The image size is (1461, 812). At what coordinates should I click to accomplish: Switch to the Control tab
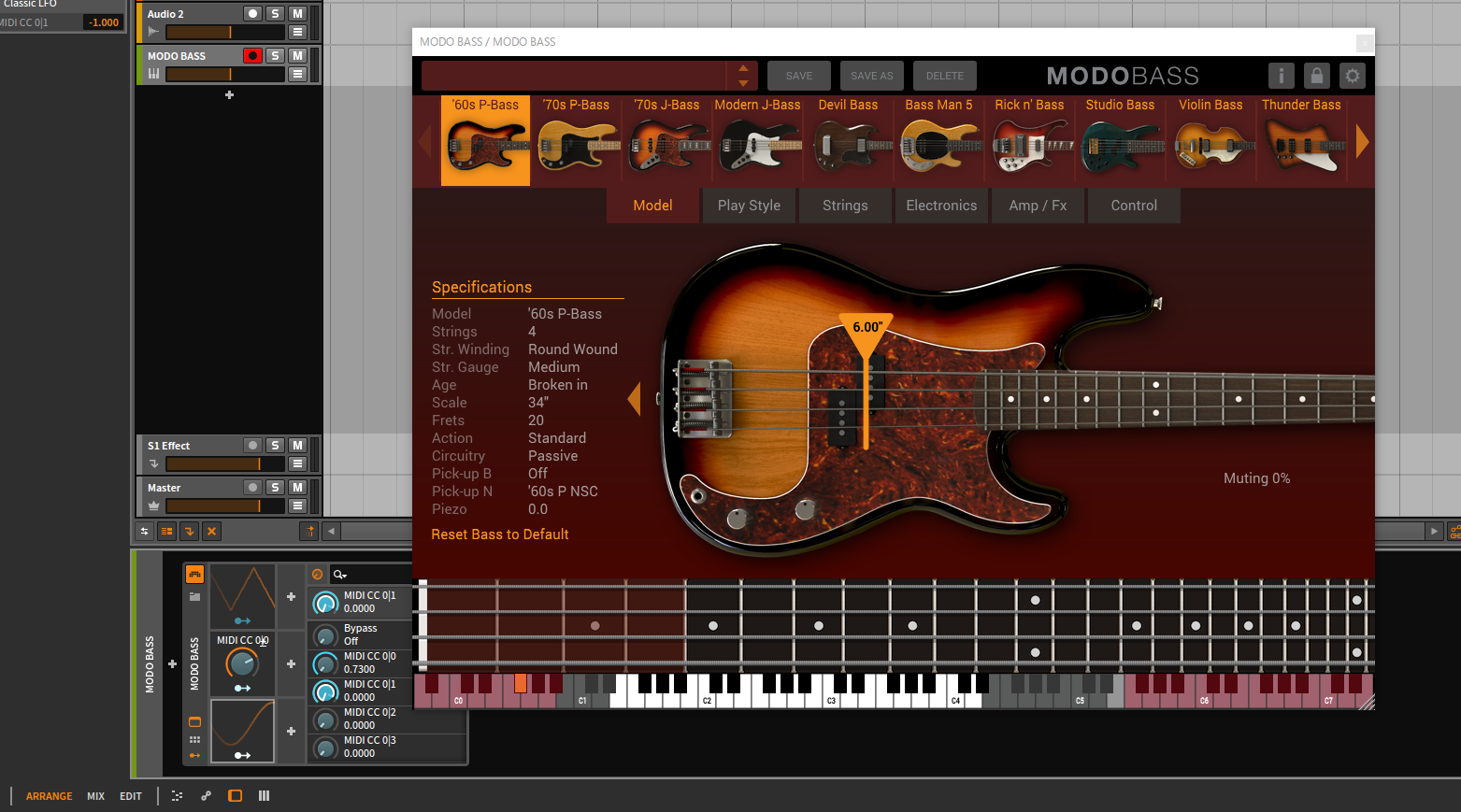click(x=1134, y=206)
